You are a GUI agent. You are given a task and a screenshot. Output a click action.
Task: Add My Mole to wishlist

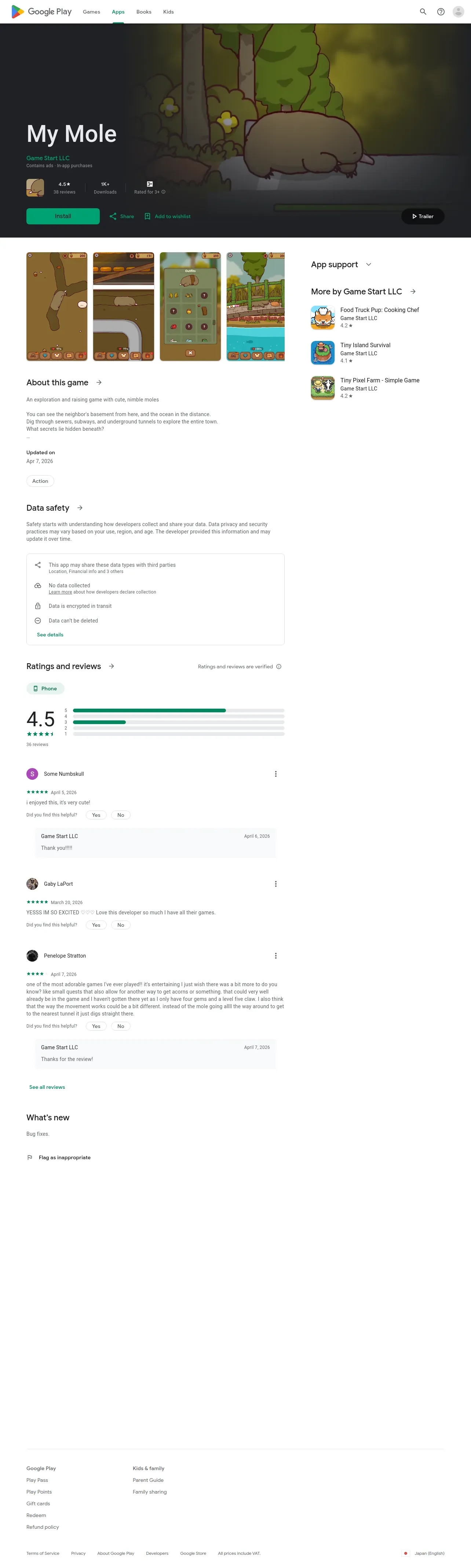168,216
